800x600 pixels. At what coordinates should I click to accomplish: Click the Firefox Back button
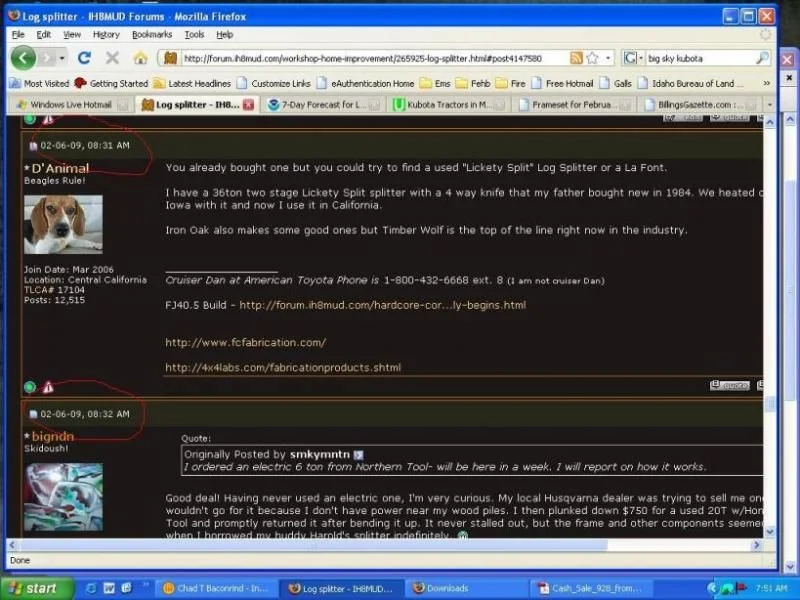pos(23,58)
